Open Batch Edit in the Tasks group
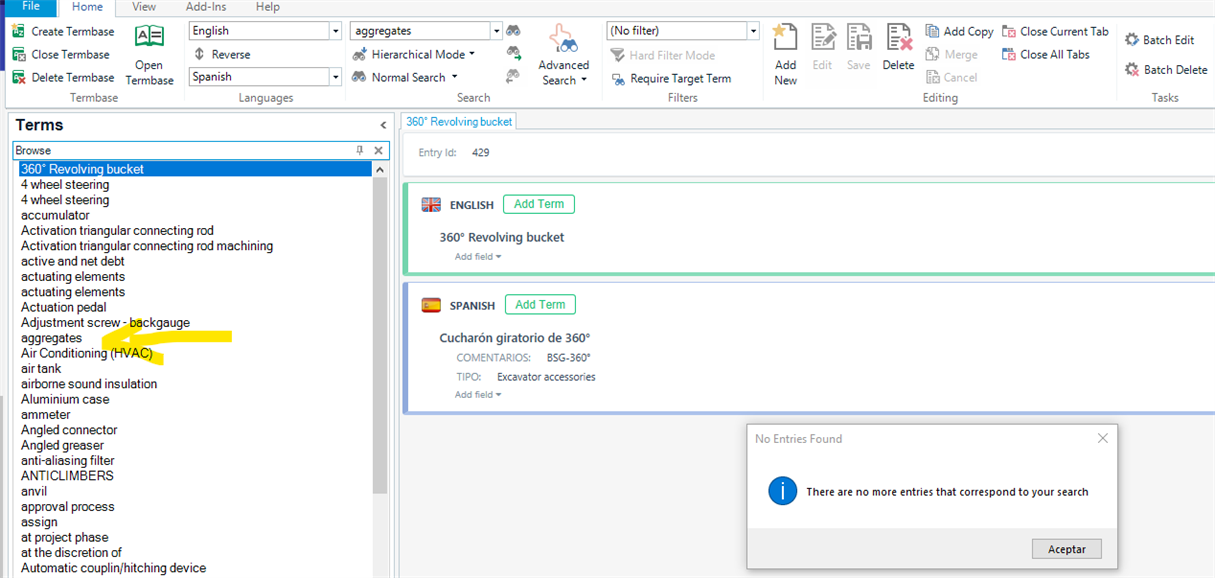This screenshot has width=1215, height=578. (1159, 39)
